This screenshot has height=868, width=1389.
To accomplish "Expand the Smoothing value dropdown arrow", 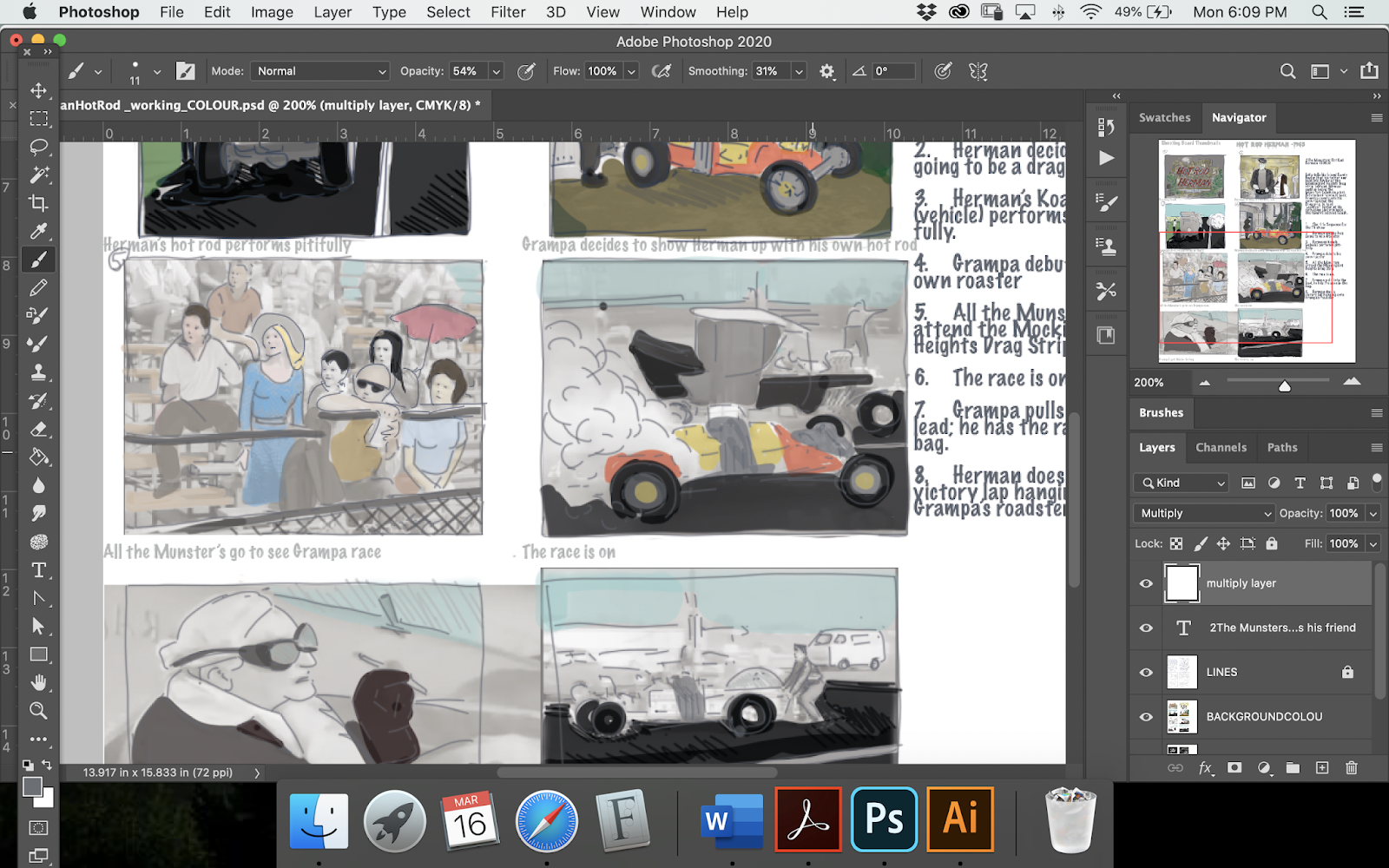I will (800, 71).
